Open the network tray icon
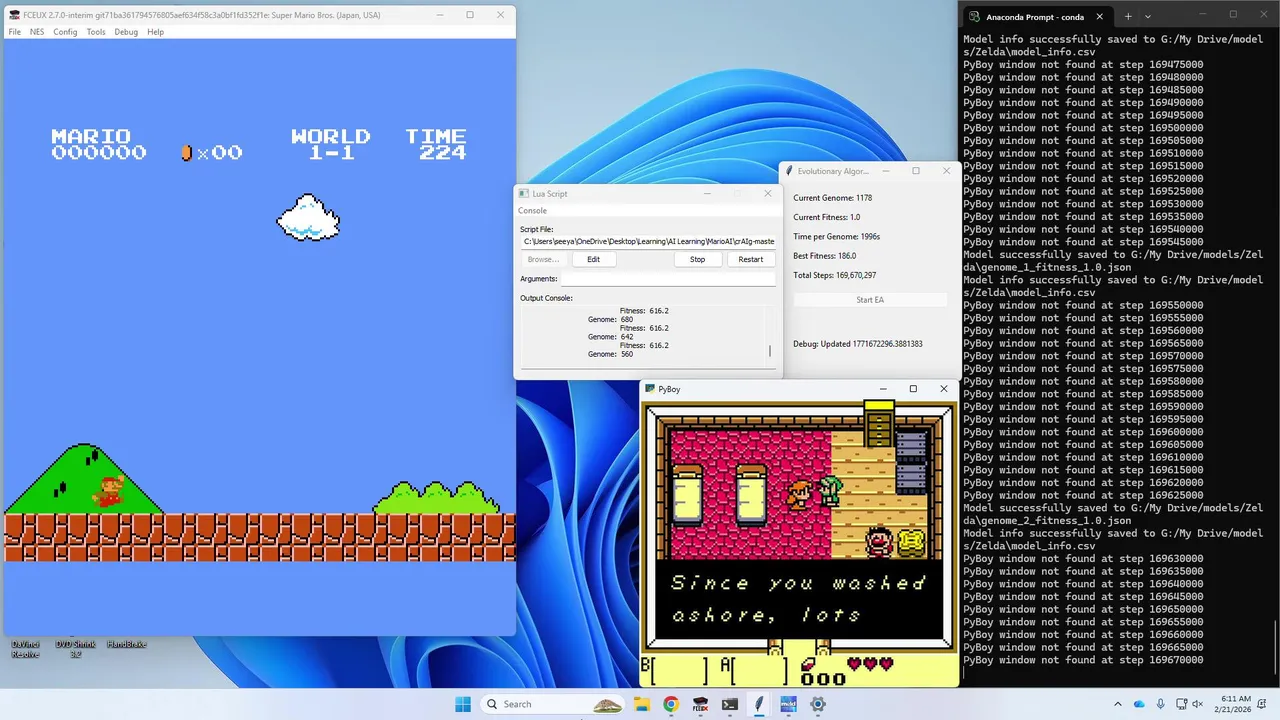 point(1182,704)
